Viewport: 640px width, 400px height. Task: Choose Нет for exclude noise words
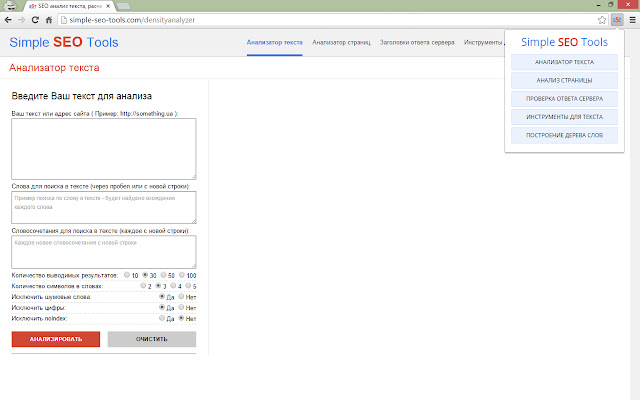(x=181, y=296)
